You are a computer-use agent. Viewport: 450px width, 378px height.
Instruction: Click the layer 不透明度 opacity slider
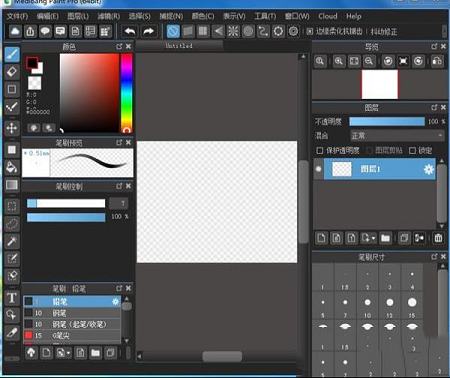tap(387, 121)
